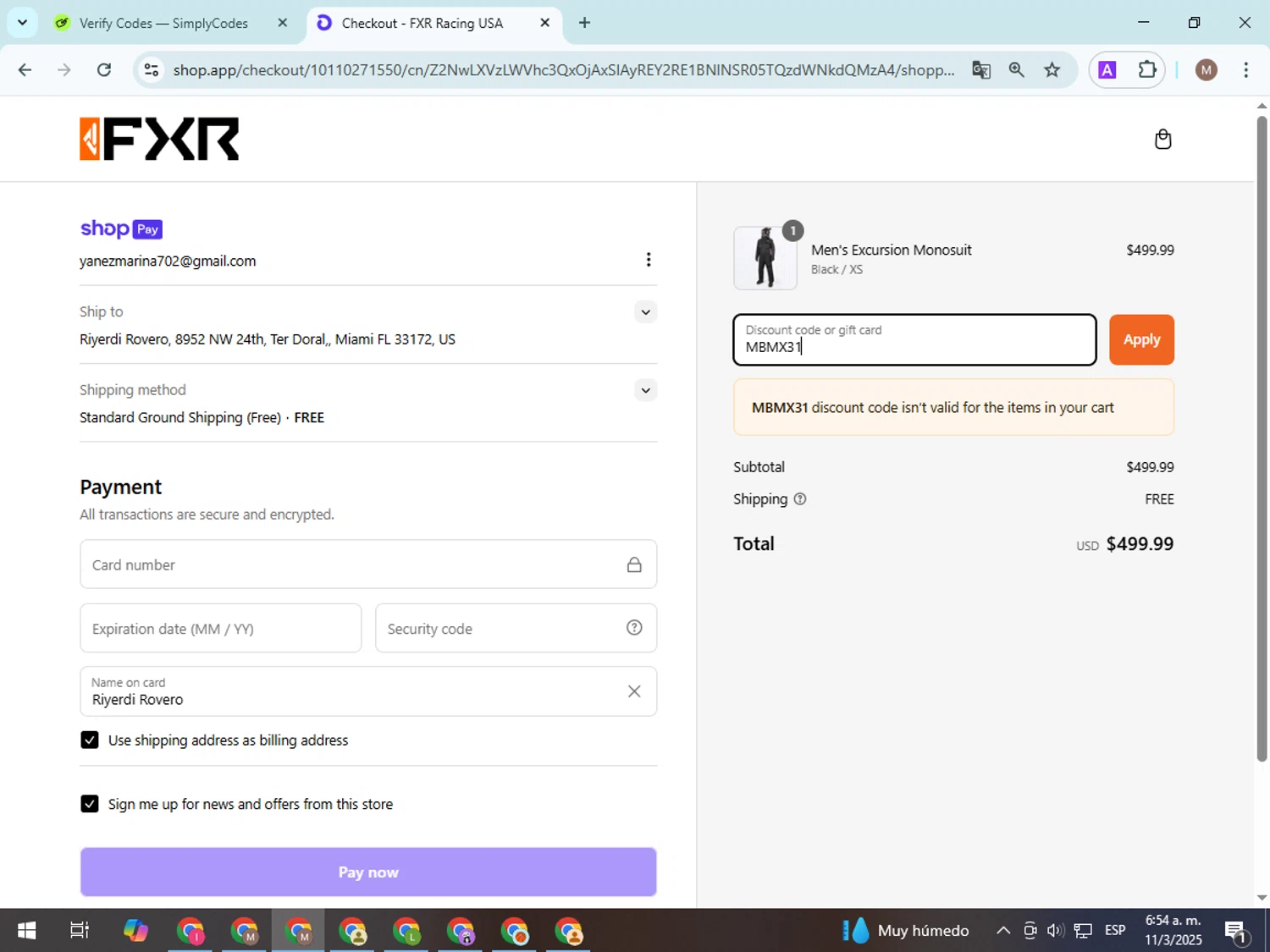
Task: Click the browser address bar URL
Action: click(x=563, y=69)
